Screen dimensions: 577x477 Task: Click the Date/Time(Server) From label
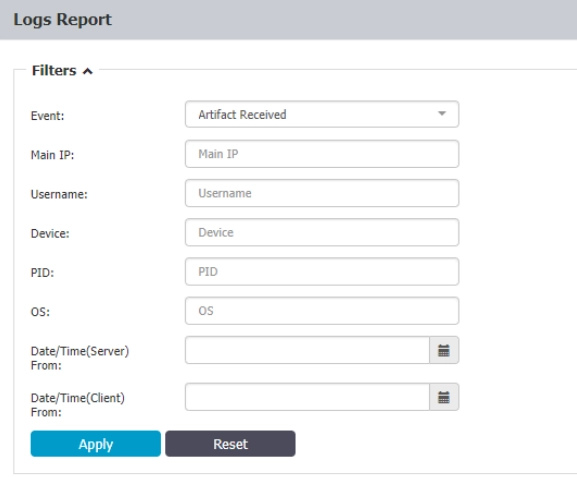80,358
